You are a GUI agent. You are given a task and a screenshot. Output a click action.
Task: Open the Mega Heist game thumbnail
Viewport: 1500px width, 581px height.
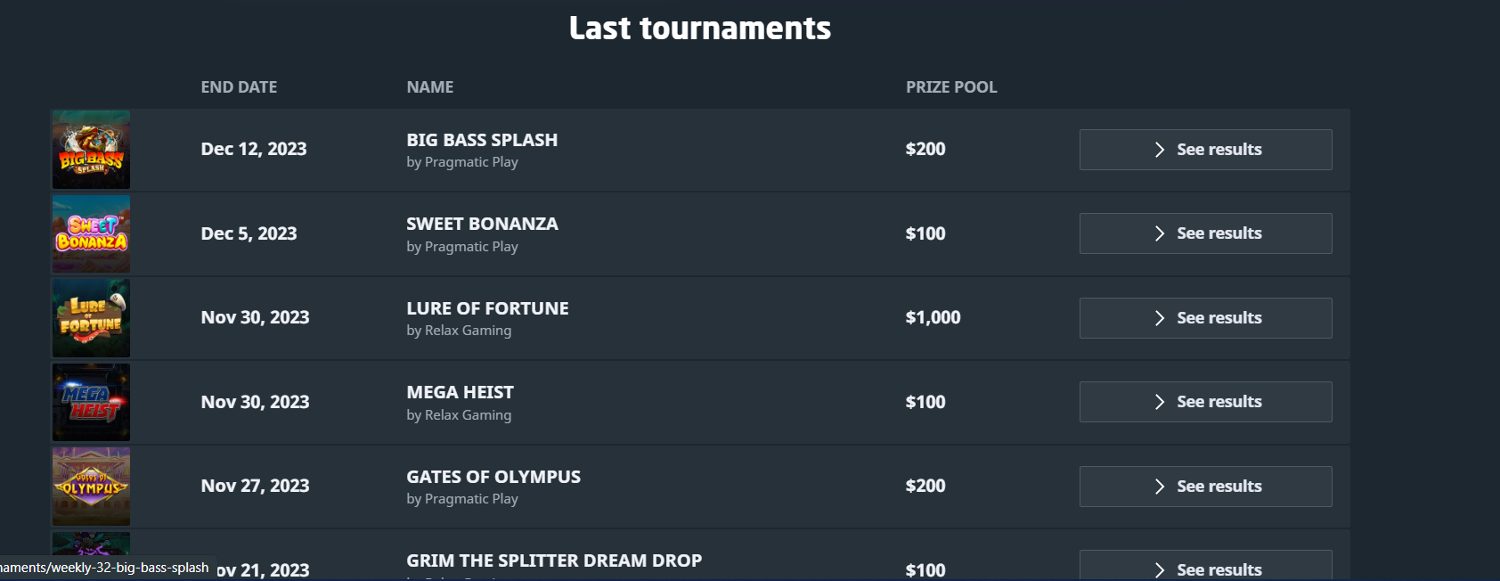[91, 402]
